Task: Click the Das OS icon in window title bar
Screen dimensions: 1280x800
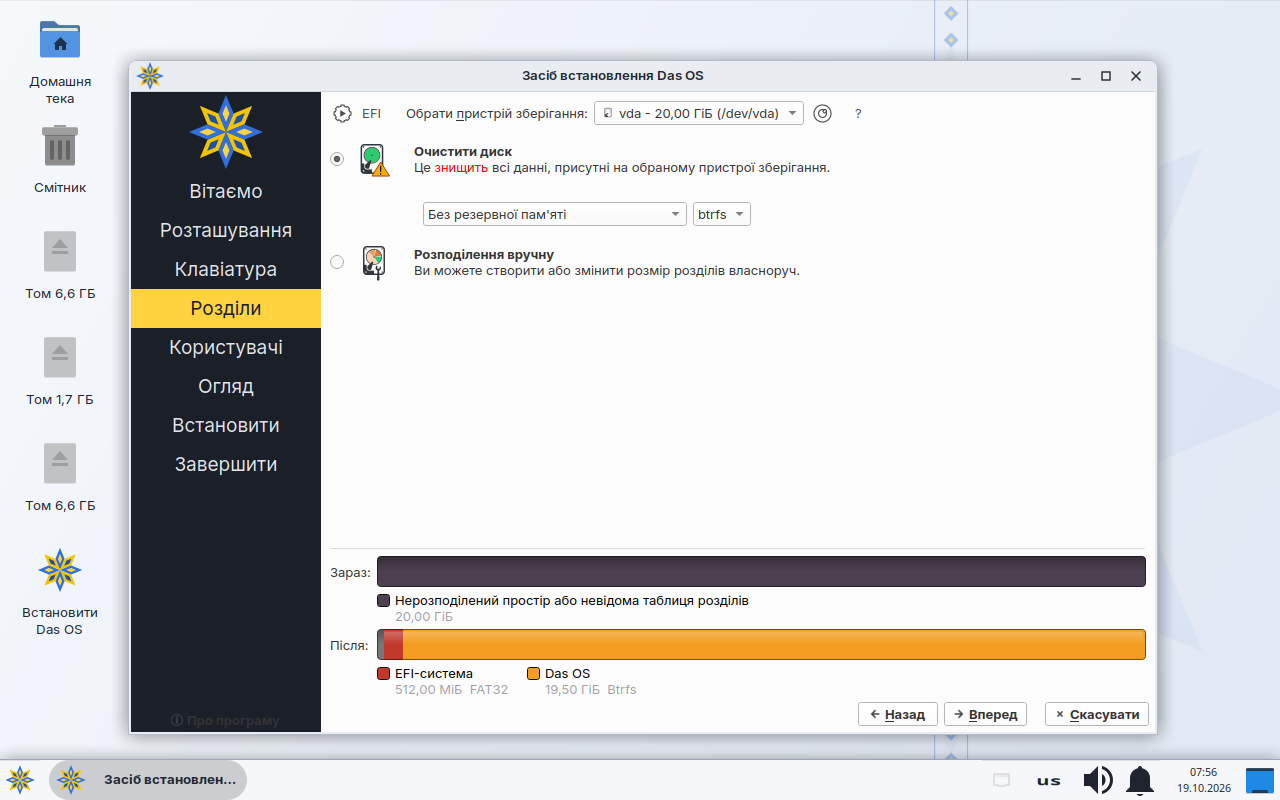Action: [x=150, y=76]
